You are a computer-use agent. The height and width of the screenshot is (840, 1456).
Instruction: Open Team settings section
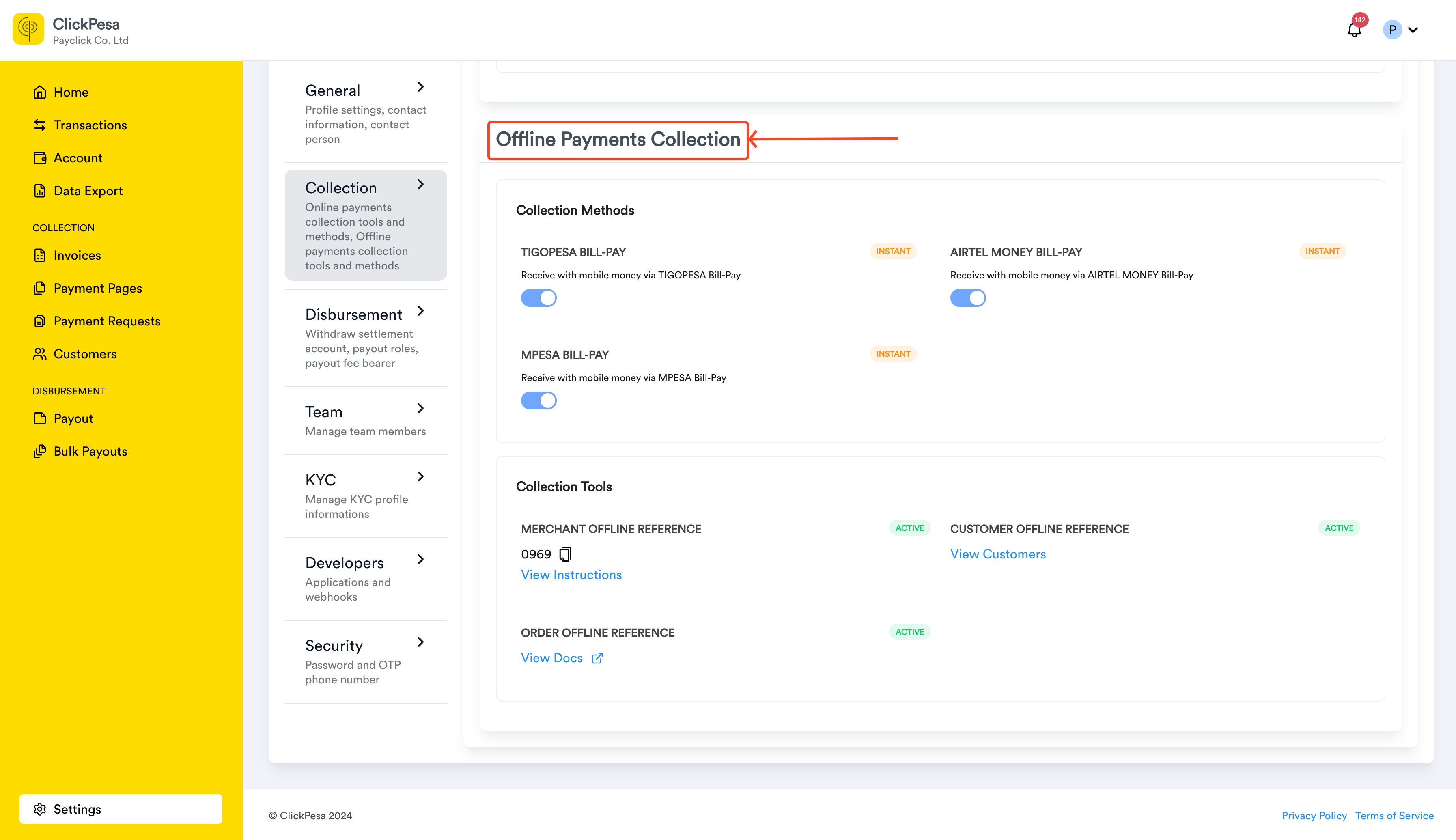point(366,420)
